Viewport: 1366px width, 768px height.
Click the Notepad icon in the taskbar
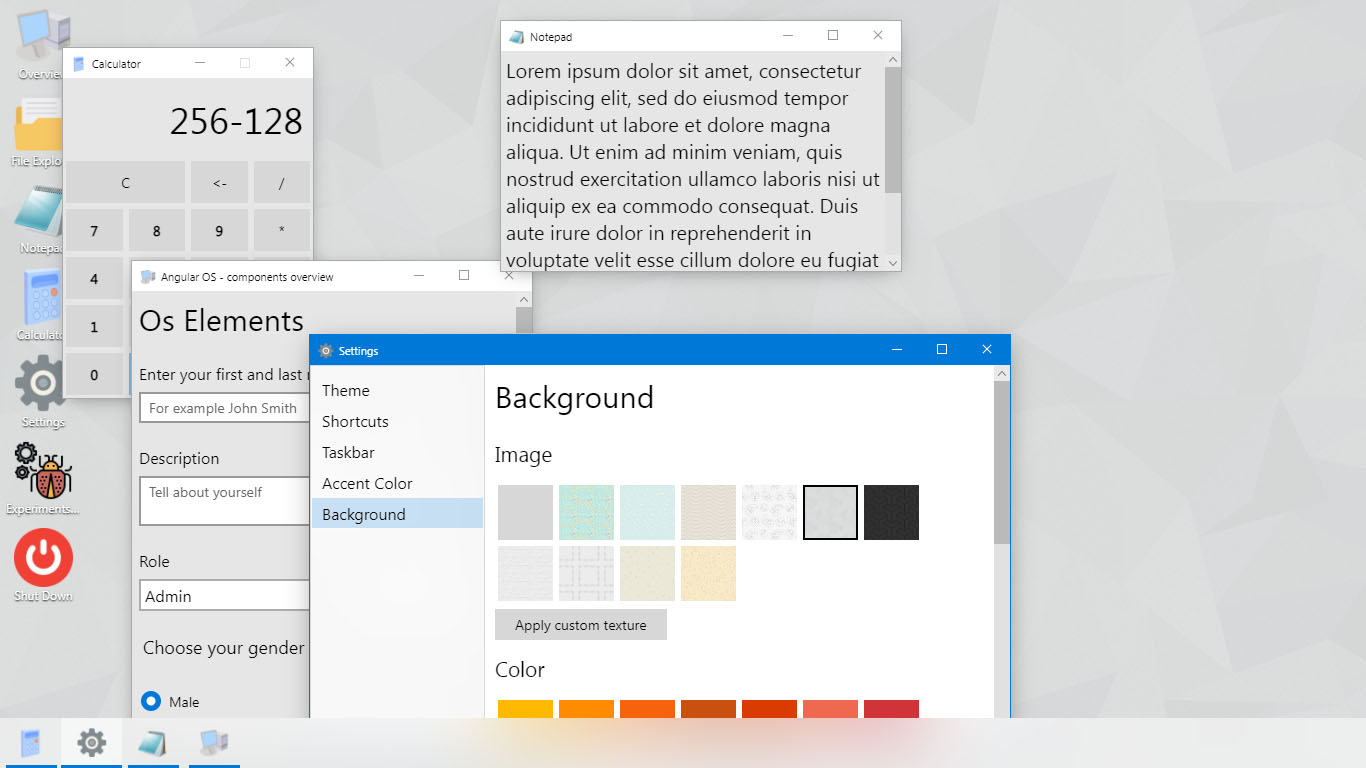pos(153,743)
